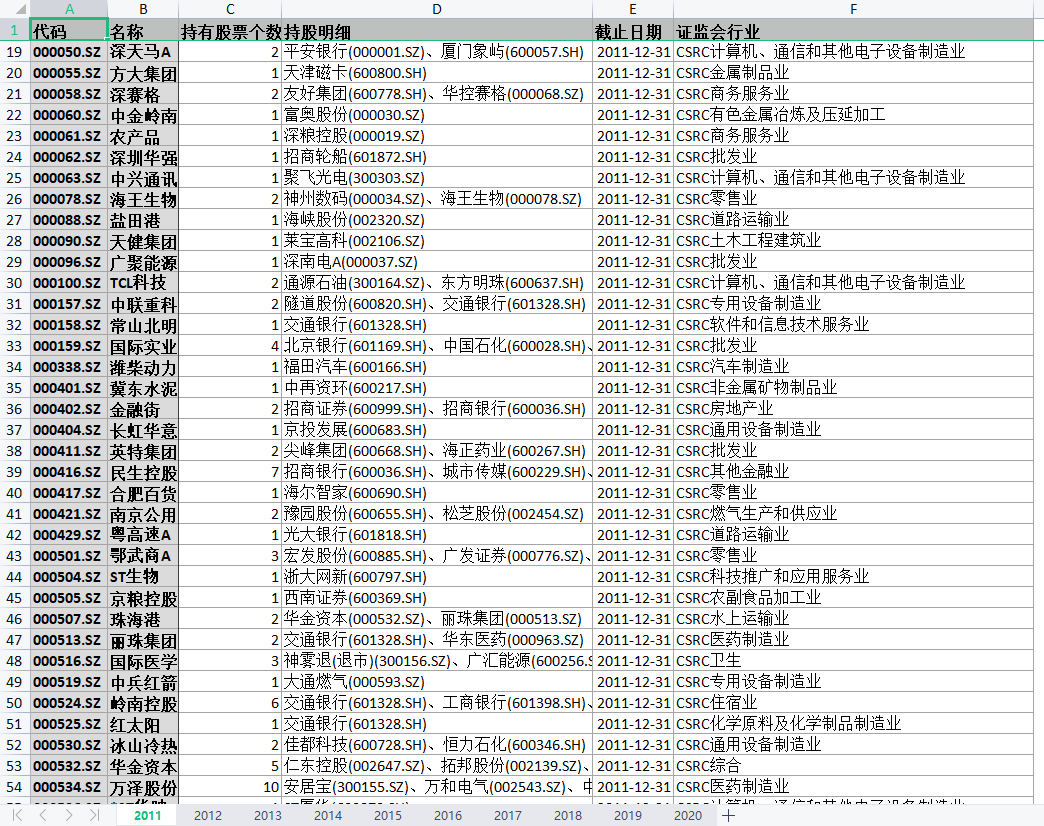Open the 2018 sheet tab
The height and width of the screenshot is (826, 1044).
click(567, 815)
